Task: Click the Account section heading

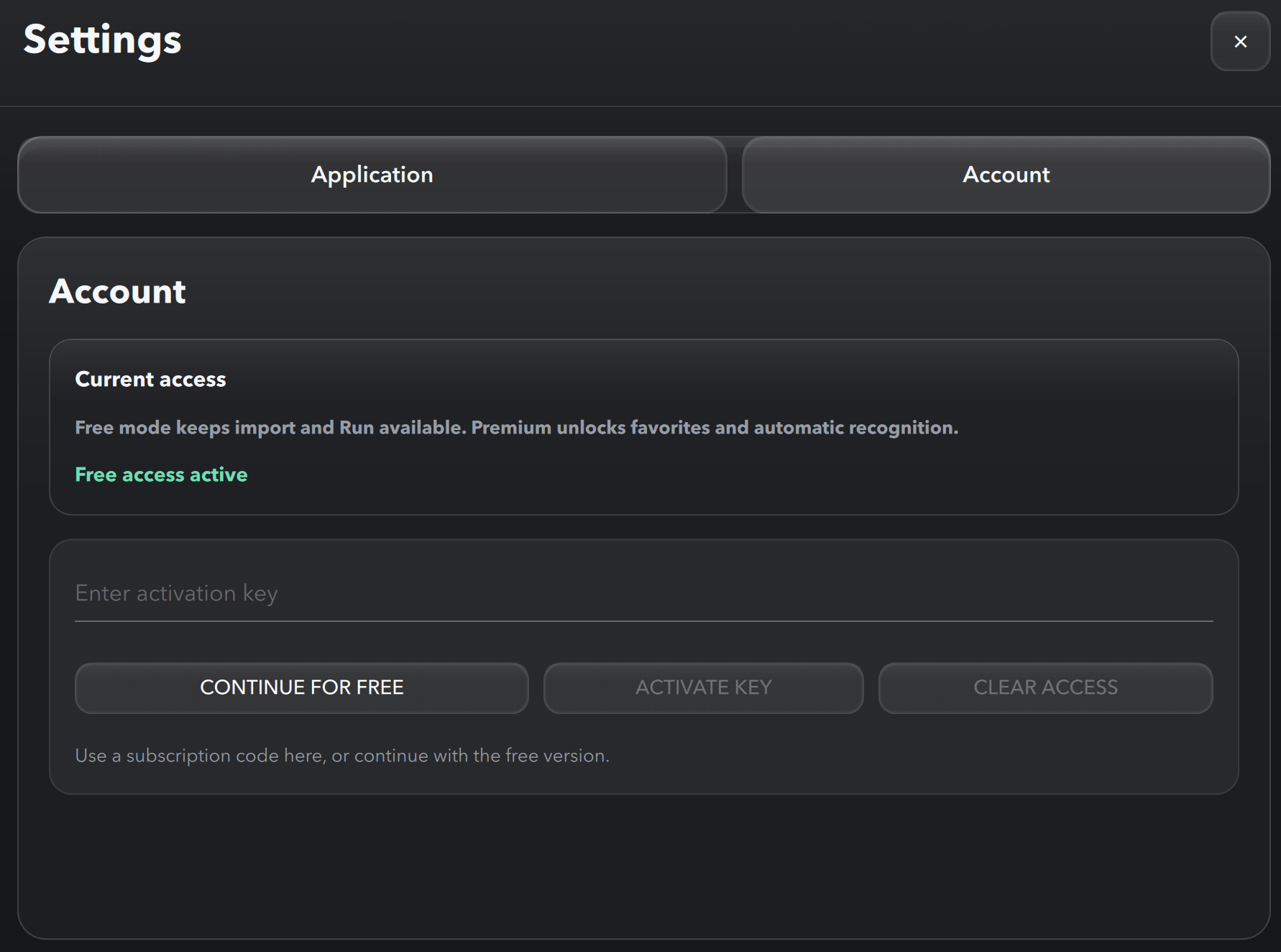Action: tap(117, 290)
